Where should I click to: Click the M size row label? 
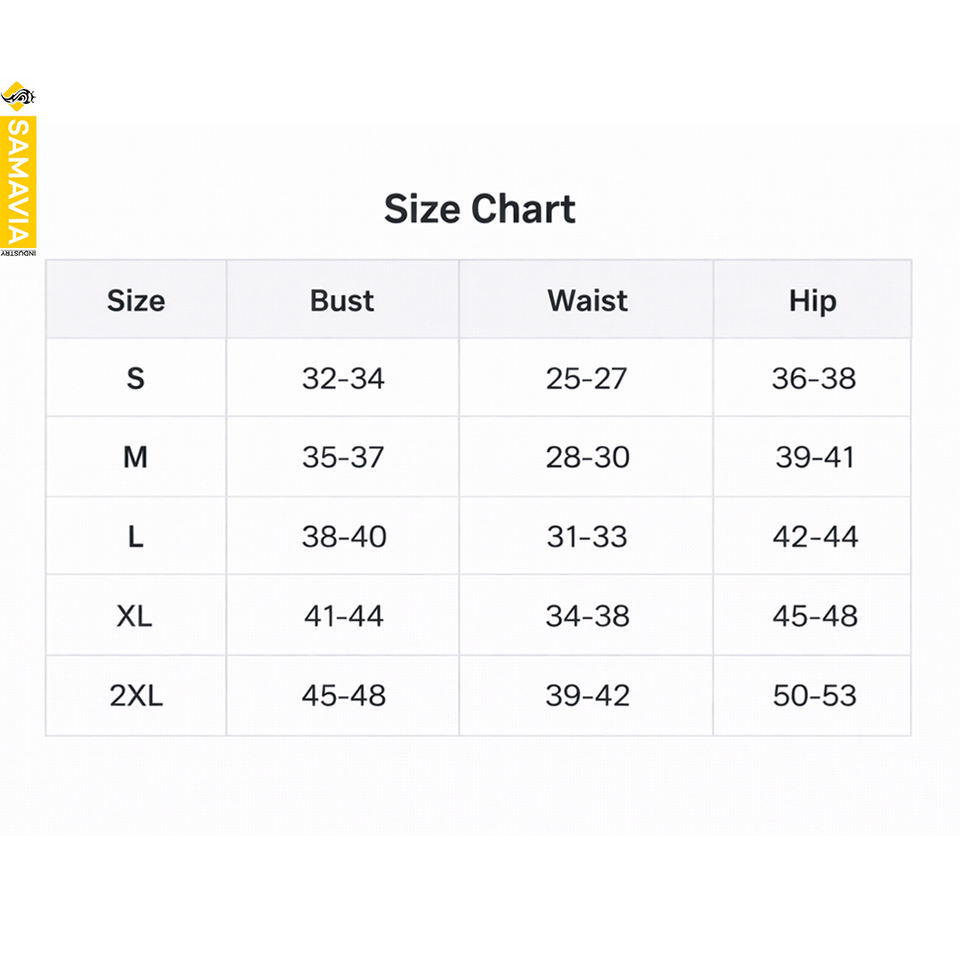pyautogui.click(x=136, y=458)
